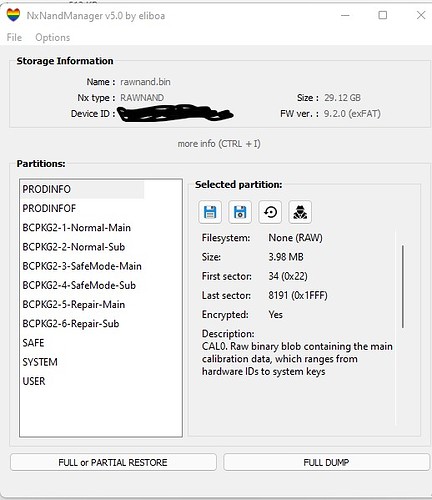Click the Encrypted Yes value
The width and height of the screenshot is (432, 500).
point(276,315)
